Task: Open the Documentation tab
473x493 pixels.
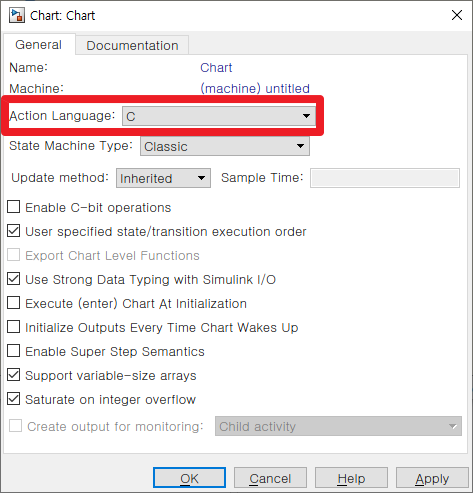Action: tap(132, 45)
